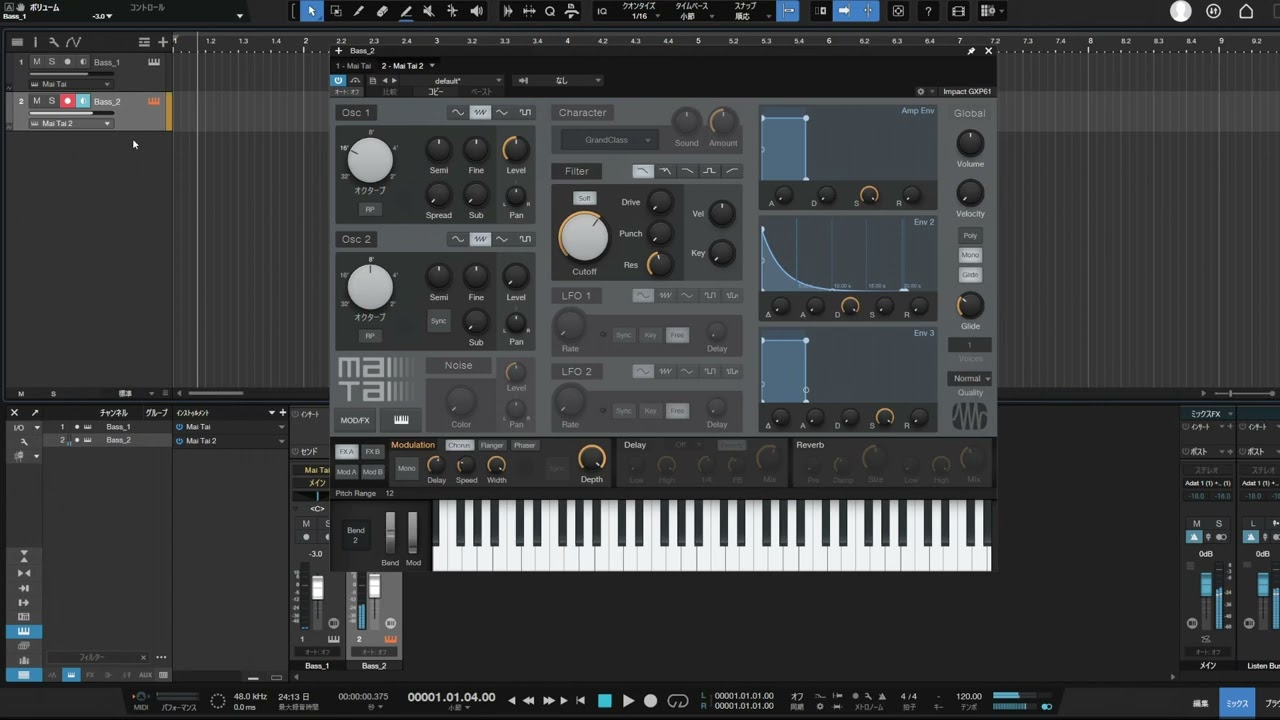Viewport: 1280px width, 720px height.
Task: Solo the Bass_1 track
Action: [x=52, y=62]
